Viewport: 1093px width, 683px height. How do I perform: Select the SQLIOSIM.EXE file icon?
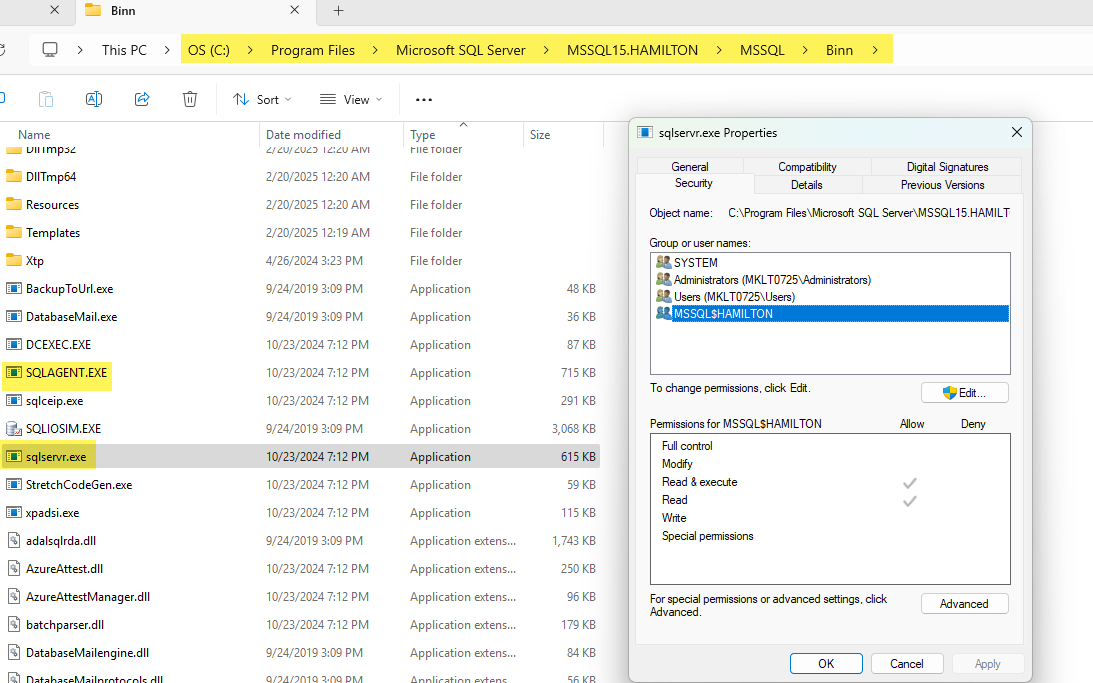pyautogui.click(x=14, y=429)
